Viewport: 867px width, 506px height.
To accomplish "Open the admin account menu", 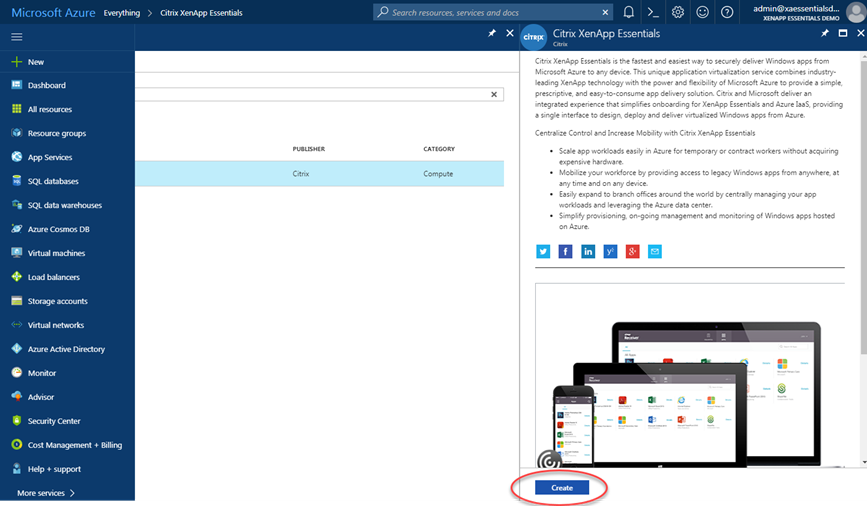I will click(x=800, y=12).
